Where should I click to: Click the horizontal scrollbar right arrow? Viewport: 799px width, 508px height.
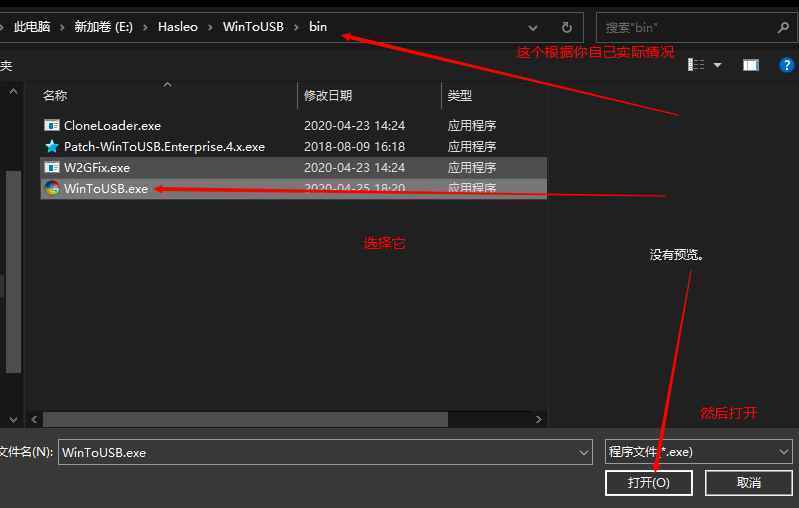point(539,419)
